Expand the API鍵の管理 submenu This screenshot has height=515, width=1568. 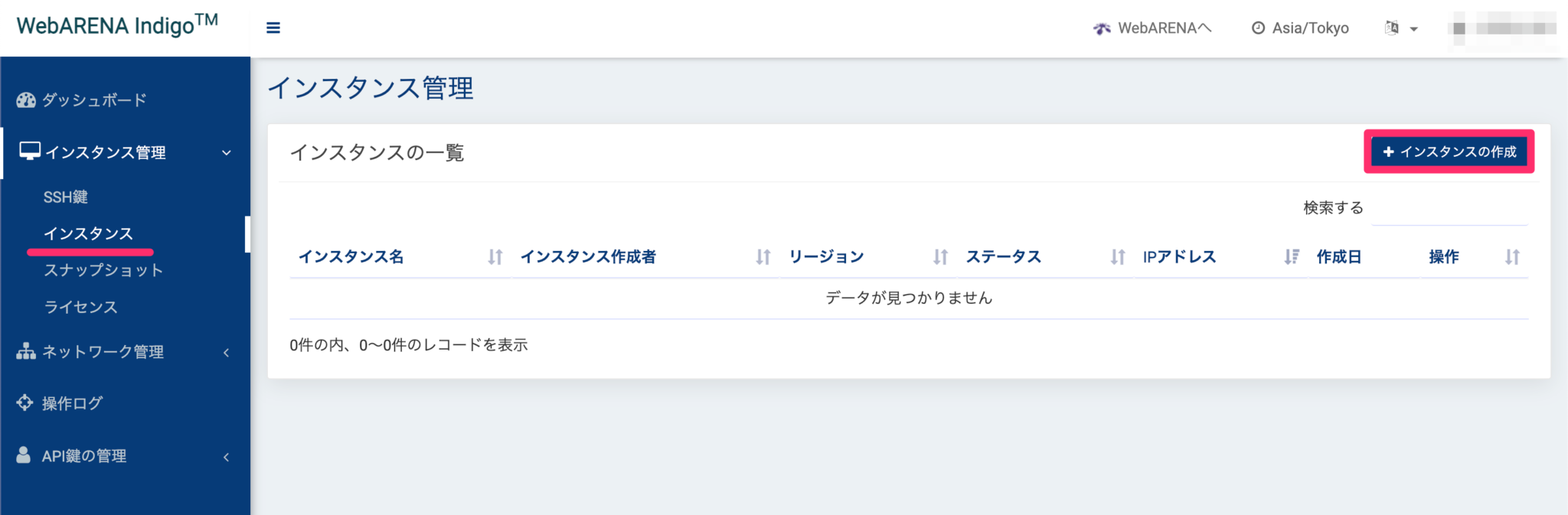tap(226, 456)
